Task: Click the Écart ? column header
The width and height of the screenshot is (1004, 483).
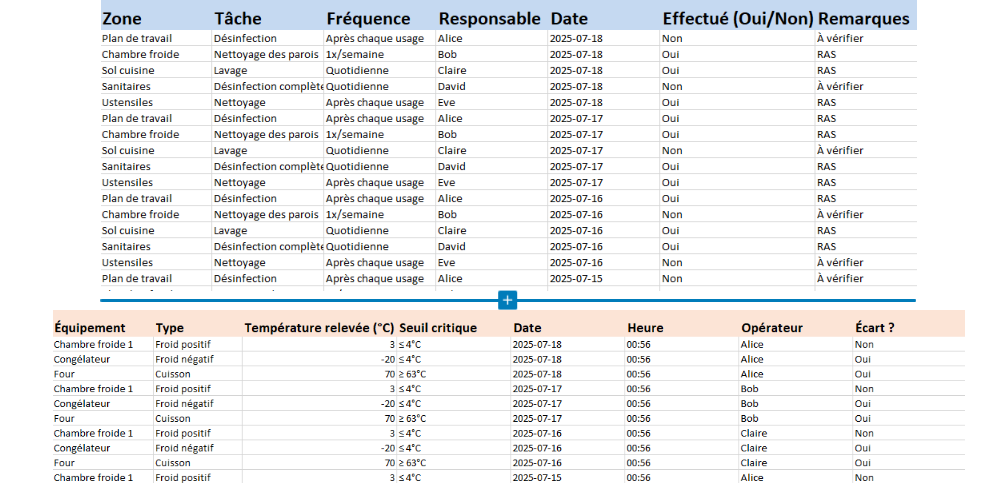Action: pos(874,328)
